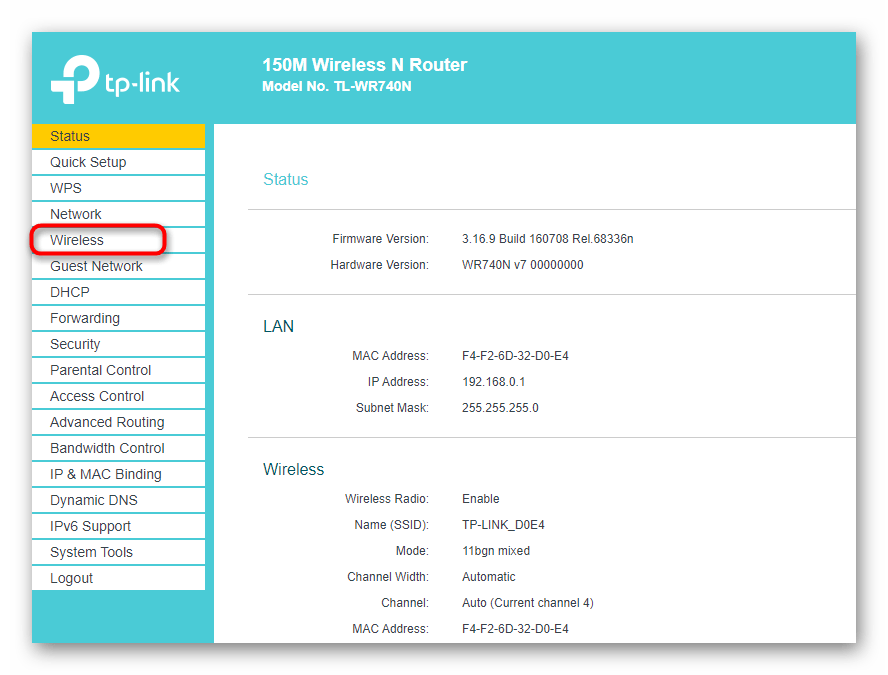Click the mode value '11bgn mixed'
Viewport: 888px width, 675px height.
pyautogui.click(x=496, y=551)
